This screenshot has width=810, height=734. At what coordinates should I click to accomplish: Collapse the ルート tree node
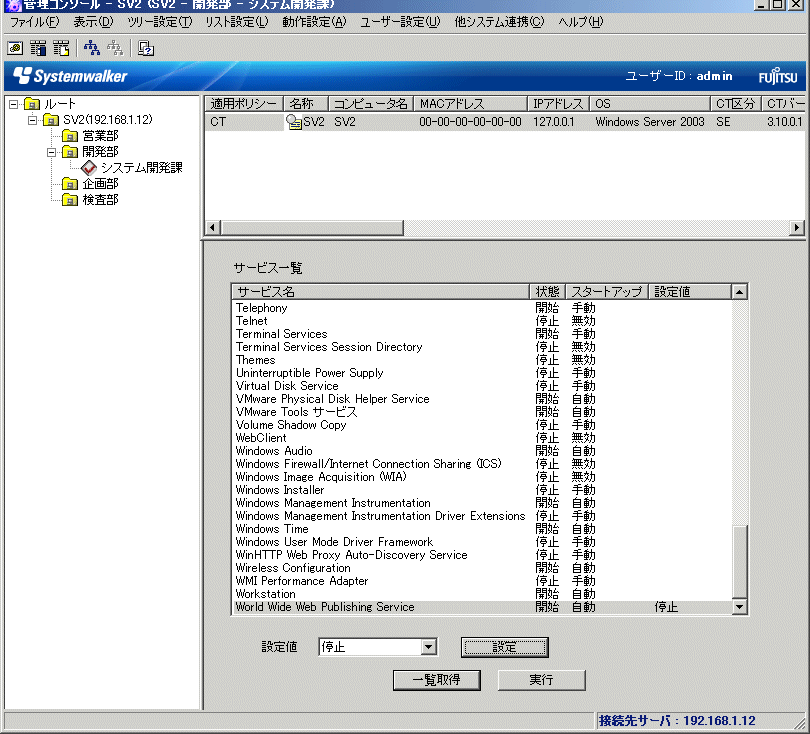(x=13, y=104)
